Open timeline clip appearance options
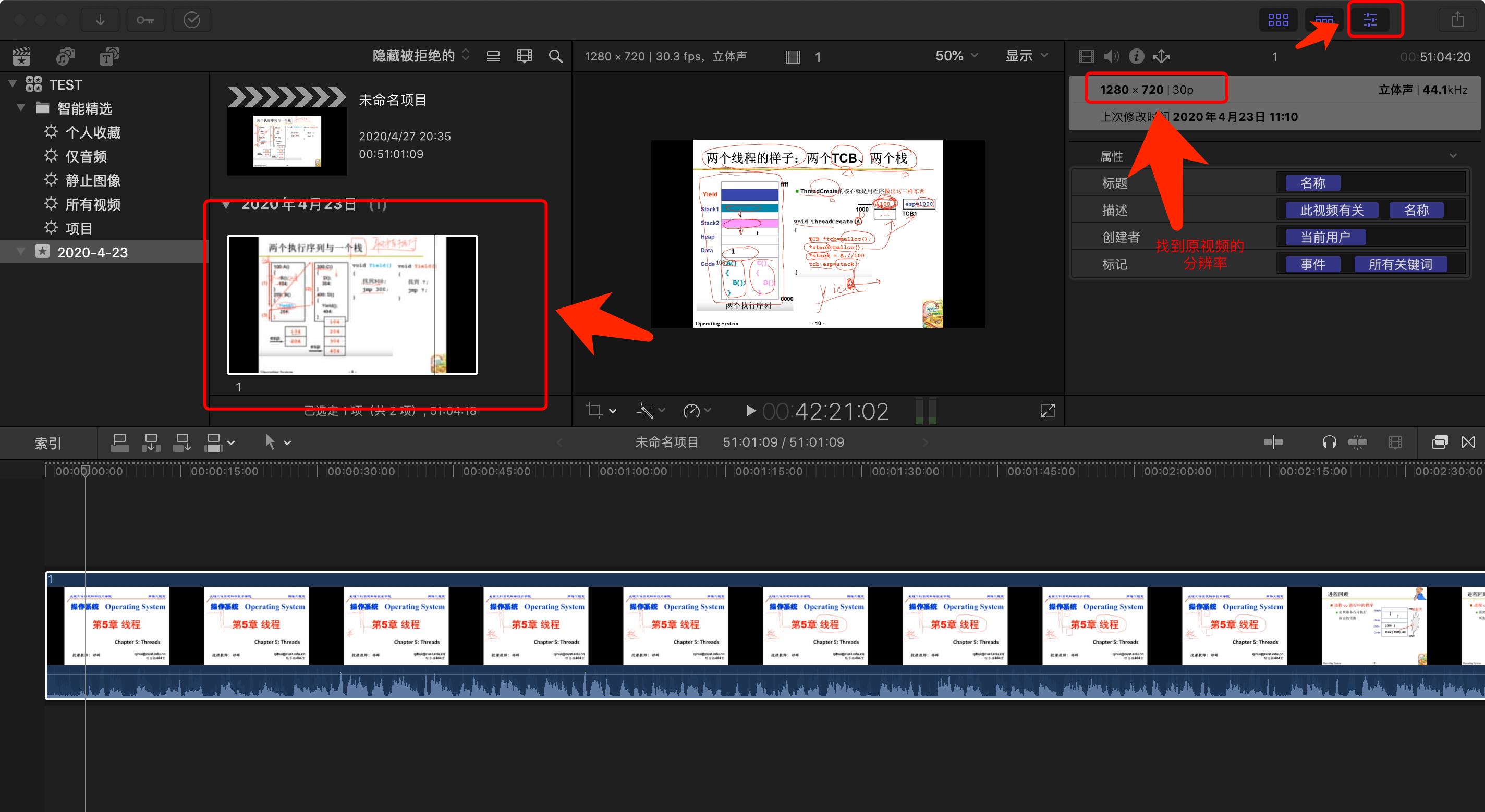 click(1394, 442)
